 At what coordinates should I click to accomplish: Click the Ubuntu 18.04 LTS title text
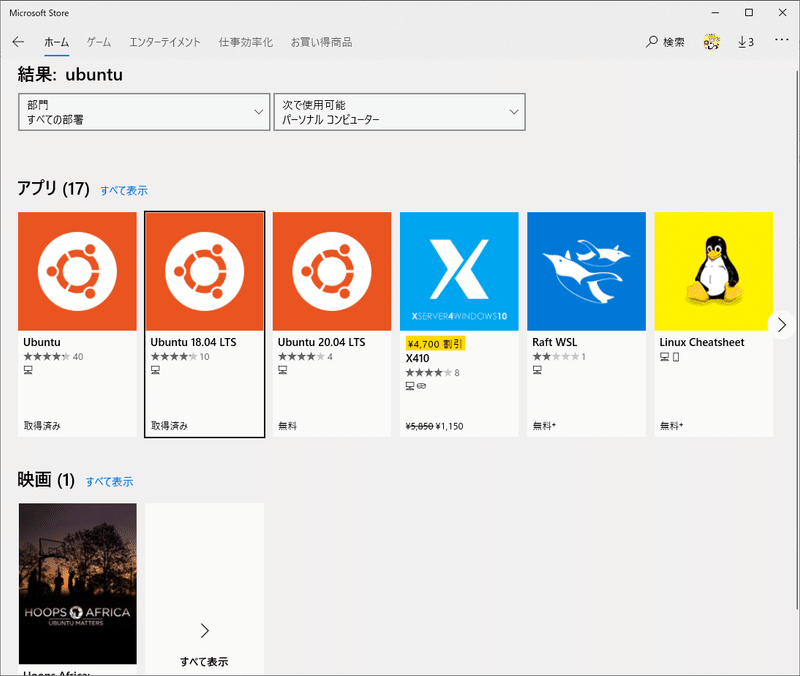click(x=193, y=342)
